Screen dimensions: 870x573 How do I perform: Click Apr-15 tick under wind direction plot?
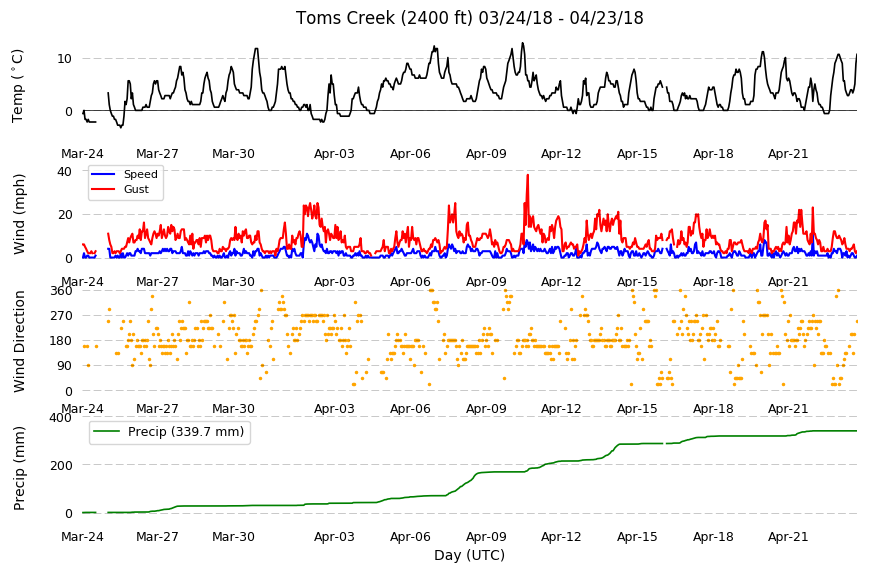point(637,409)
